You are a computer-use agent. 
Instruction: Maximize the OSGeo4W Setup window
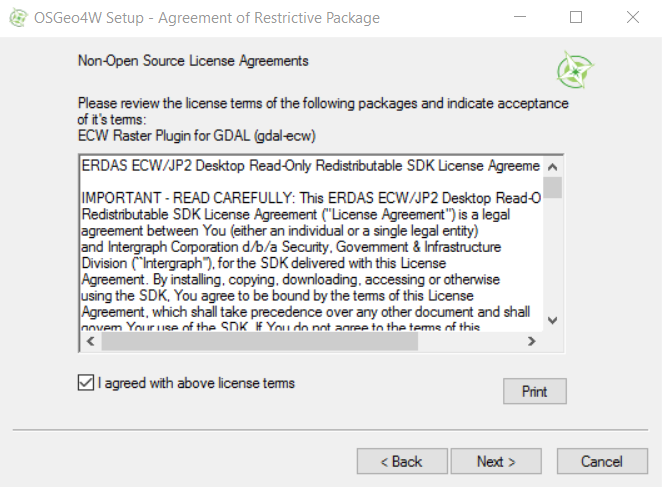click(x=576, y=17)
